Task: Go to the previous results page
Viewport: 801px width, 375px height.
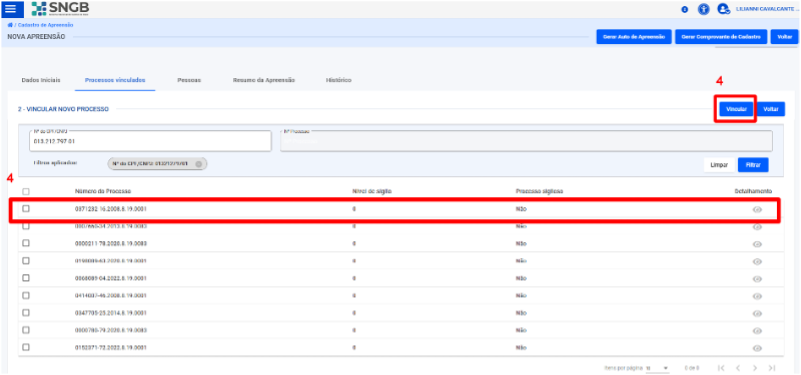Action: [x=738, y=368]
